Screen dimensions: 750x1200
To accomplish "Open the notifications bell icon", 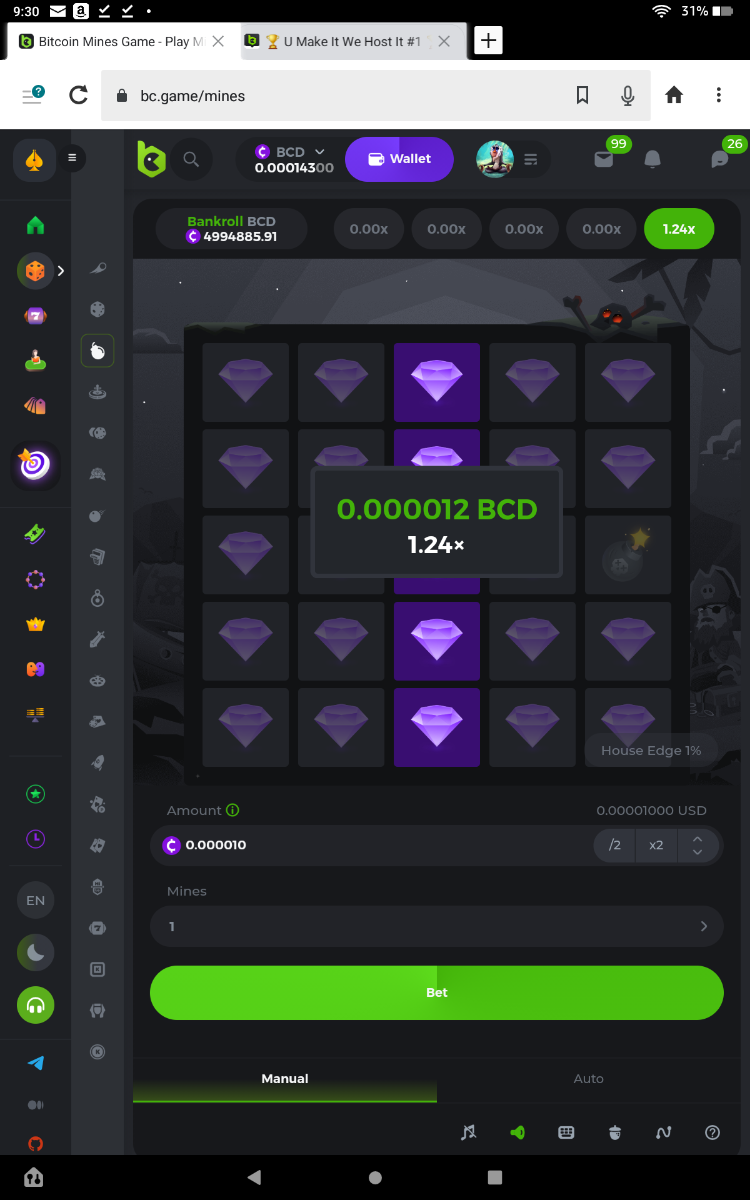I will (x=653, y=159).
